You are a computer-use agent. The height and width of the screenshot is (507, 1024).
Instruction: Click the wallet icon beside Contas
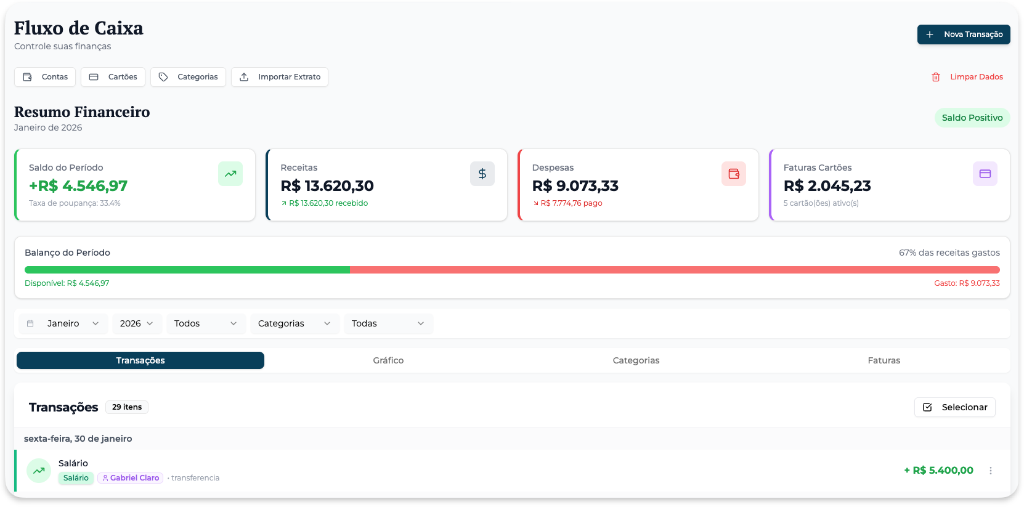pos(27,77)
